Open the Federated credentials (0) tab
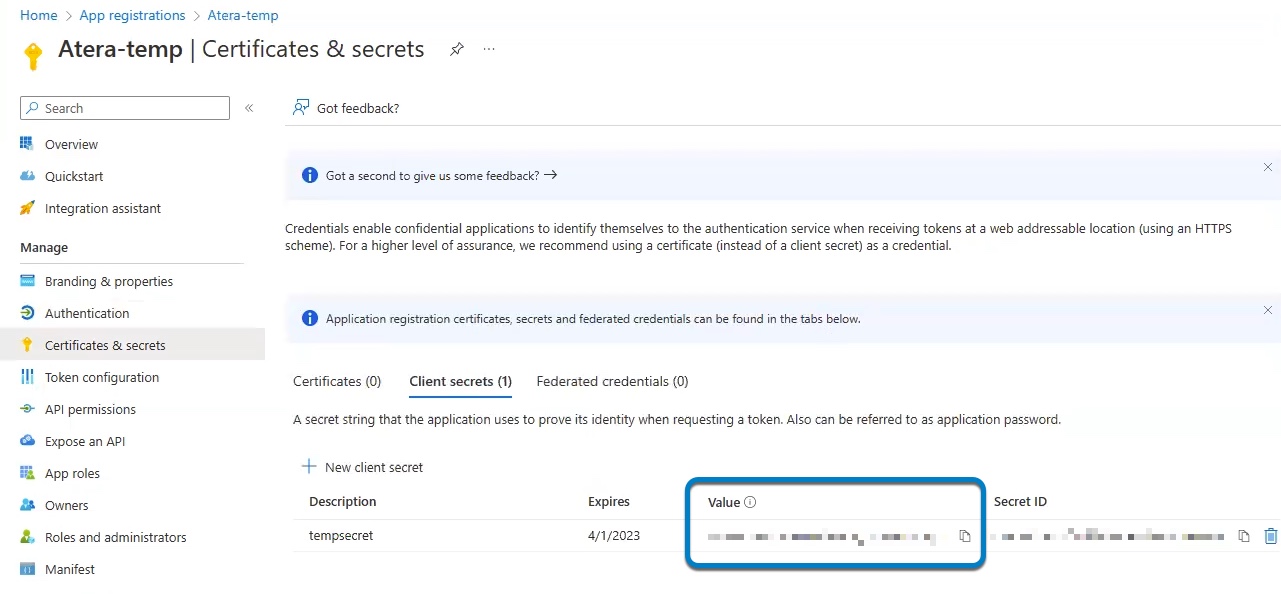The height and width of the screenshot is (594, 1281). coord(612,381)
